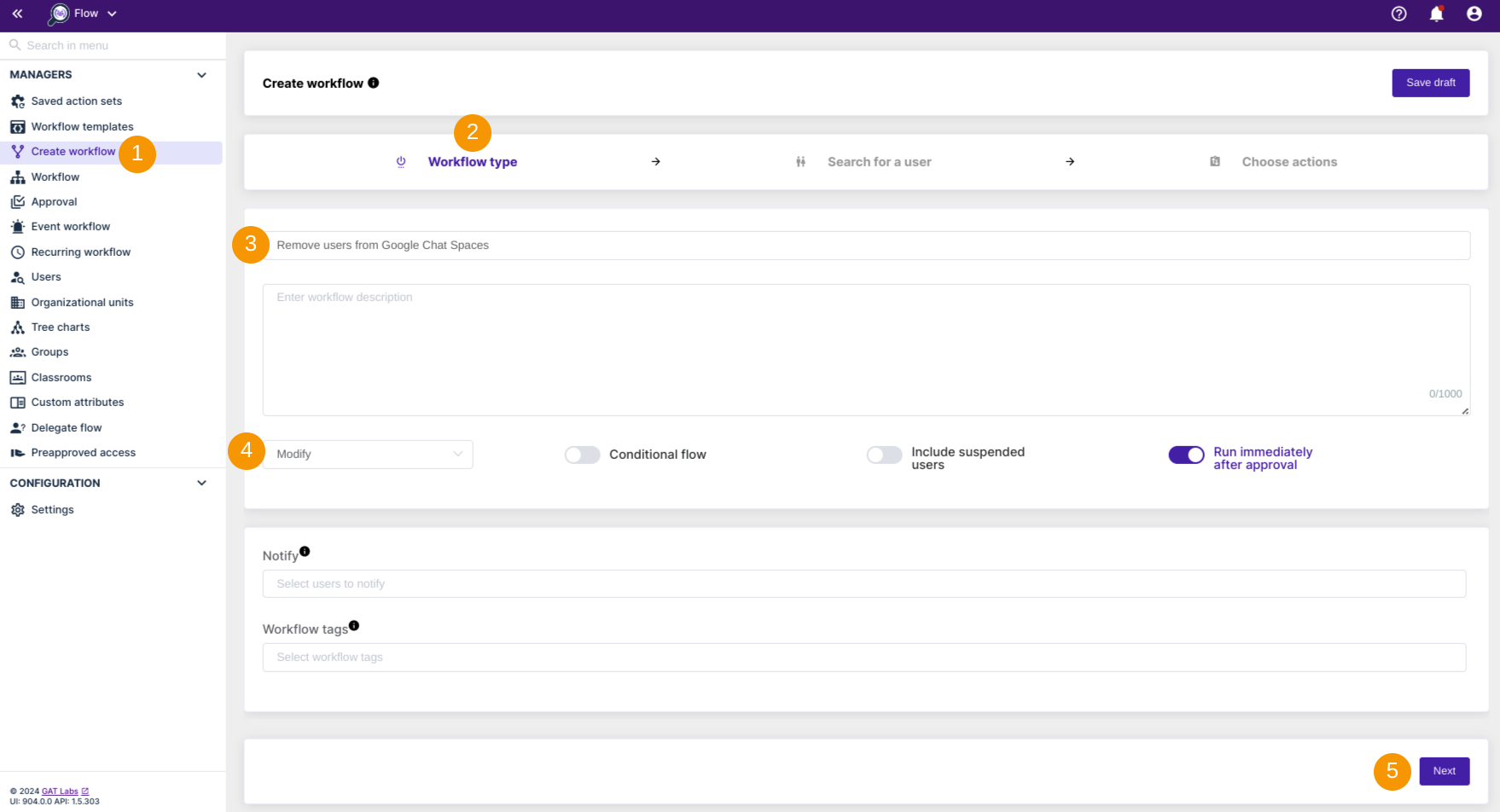The image size is (1500, 812).
Task: Click info icon next to Workflow tags
Action: point(354,626)
